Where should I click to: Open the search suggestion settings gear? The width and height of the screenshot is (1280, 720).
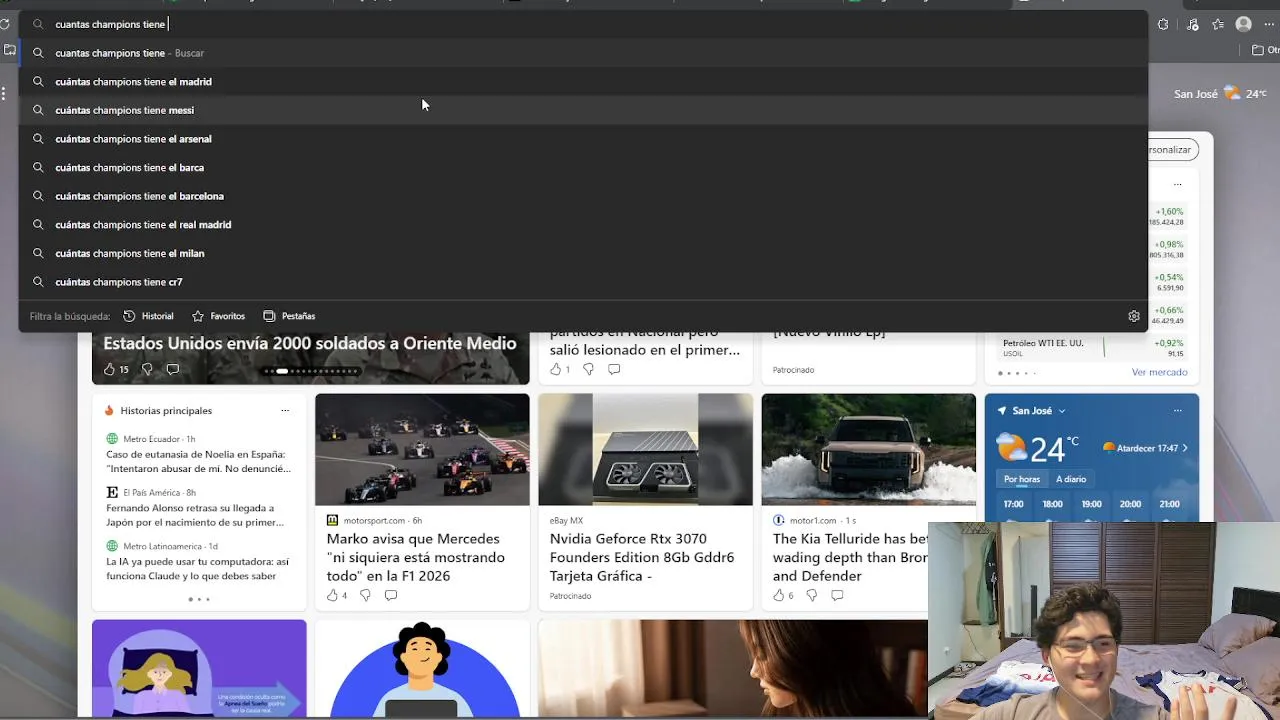coord(1134,316)
